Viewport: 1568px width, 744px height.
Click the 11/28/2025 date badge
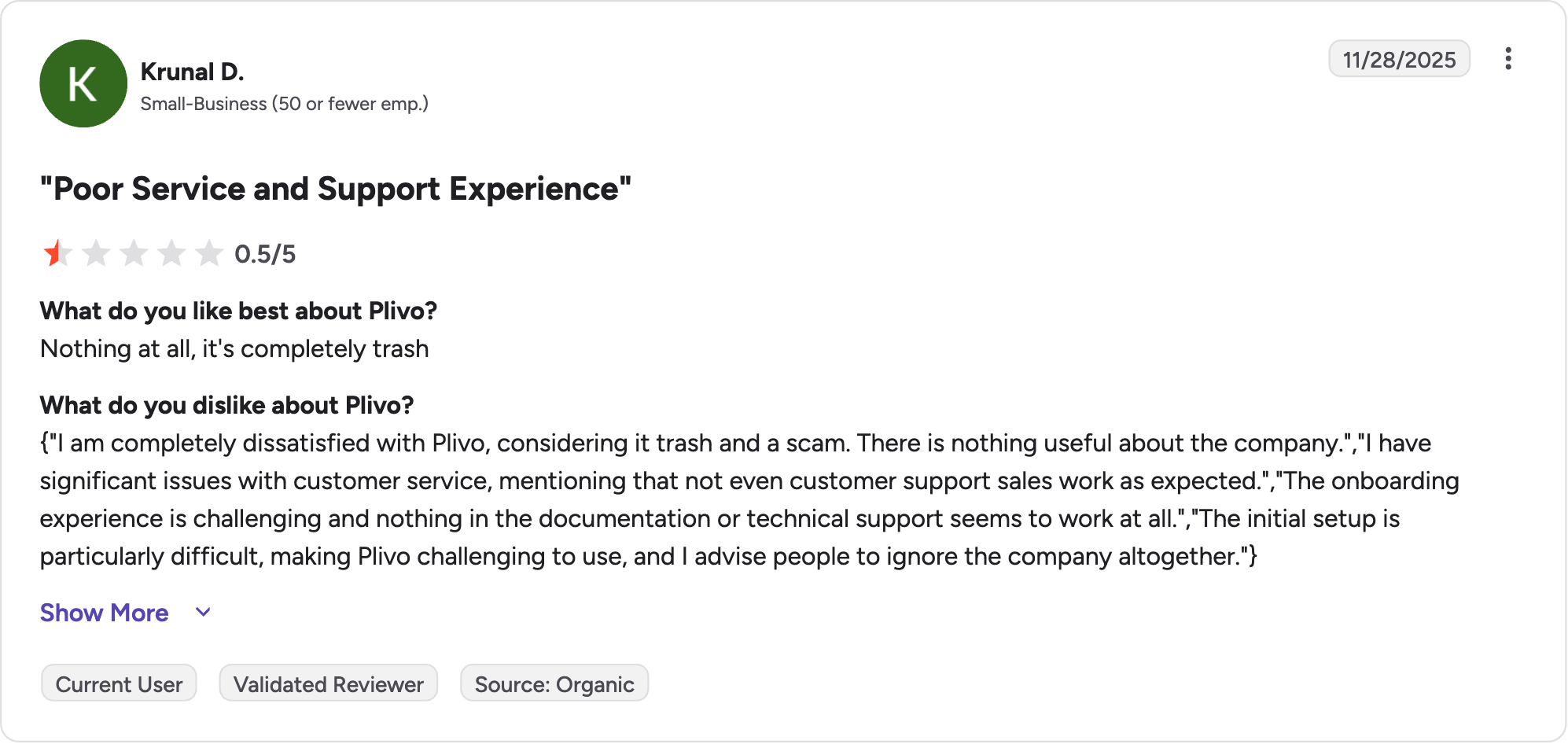[1399, 59]
